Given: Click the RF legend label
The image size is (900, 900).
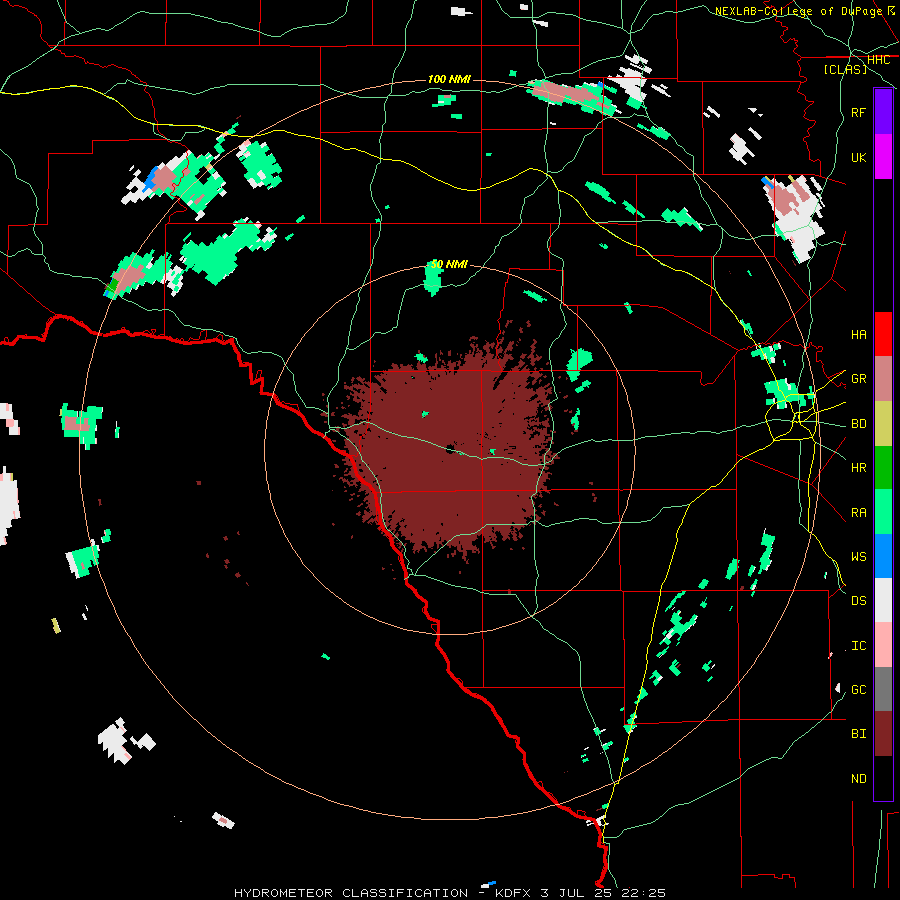Looking at the screenshot, I should click(858, 112).
